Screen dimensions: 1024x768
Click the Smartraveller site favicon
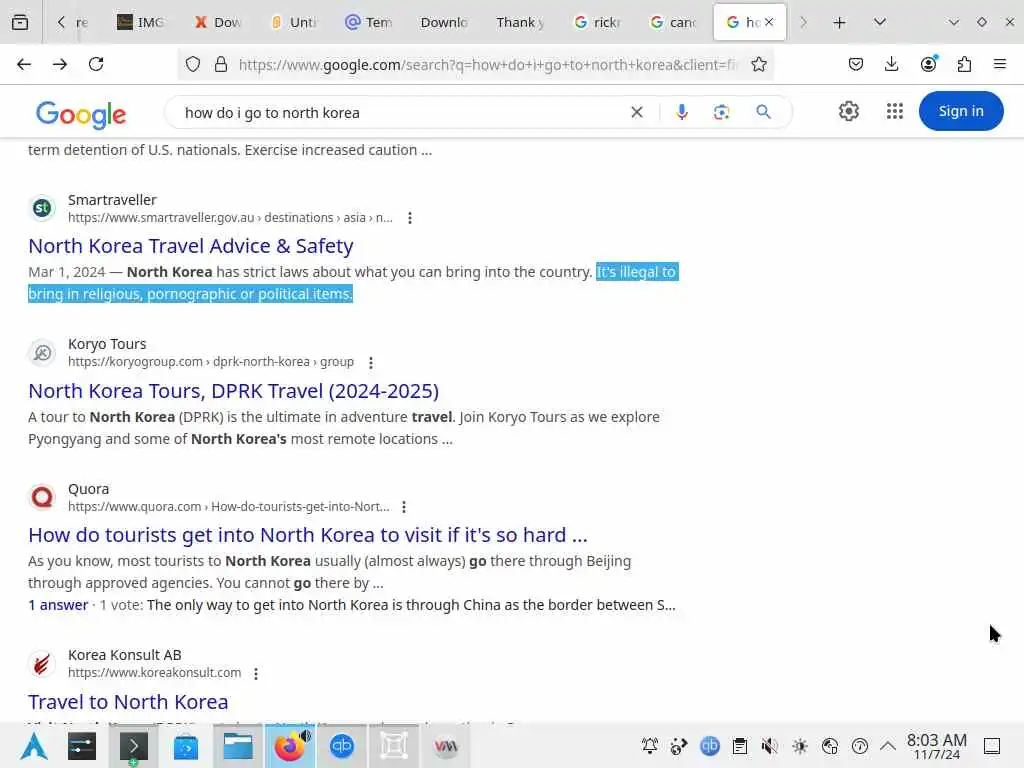coord(42,208)
